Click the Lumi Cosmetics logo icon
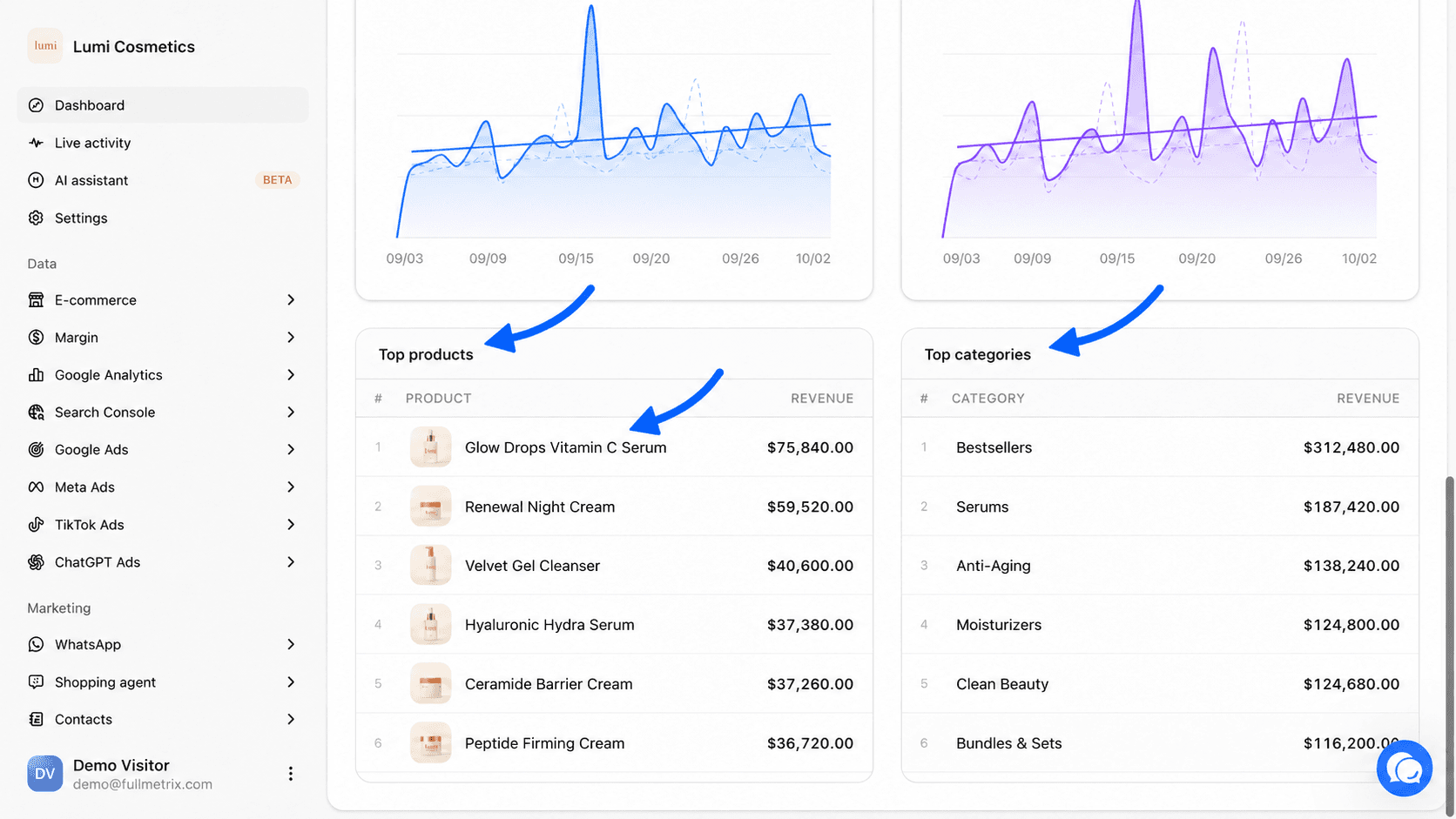 45,46
